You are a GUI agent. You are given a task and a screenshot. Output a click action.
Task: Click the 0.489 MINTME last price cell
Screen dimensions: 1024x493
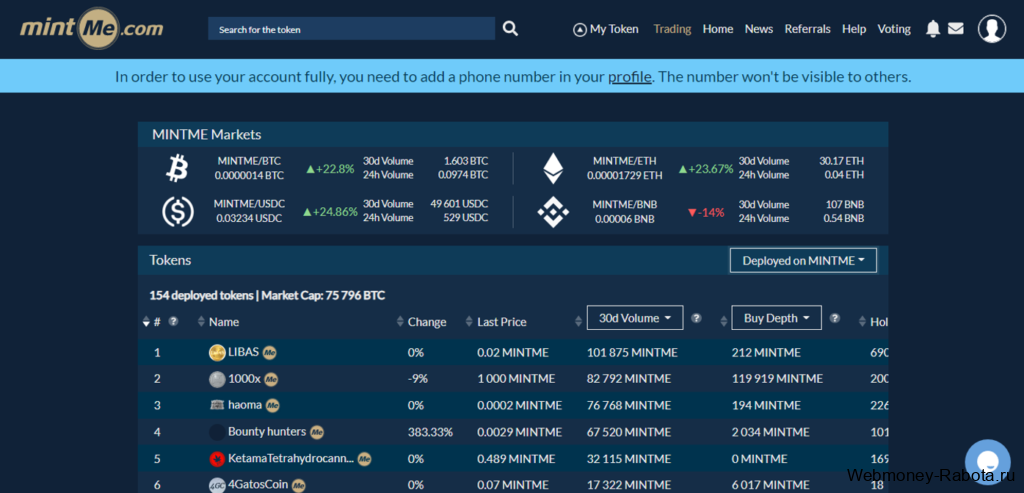click(x=517, y=458)
